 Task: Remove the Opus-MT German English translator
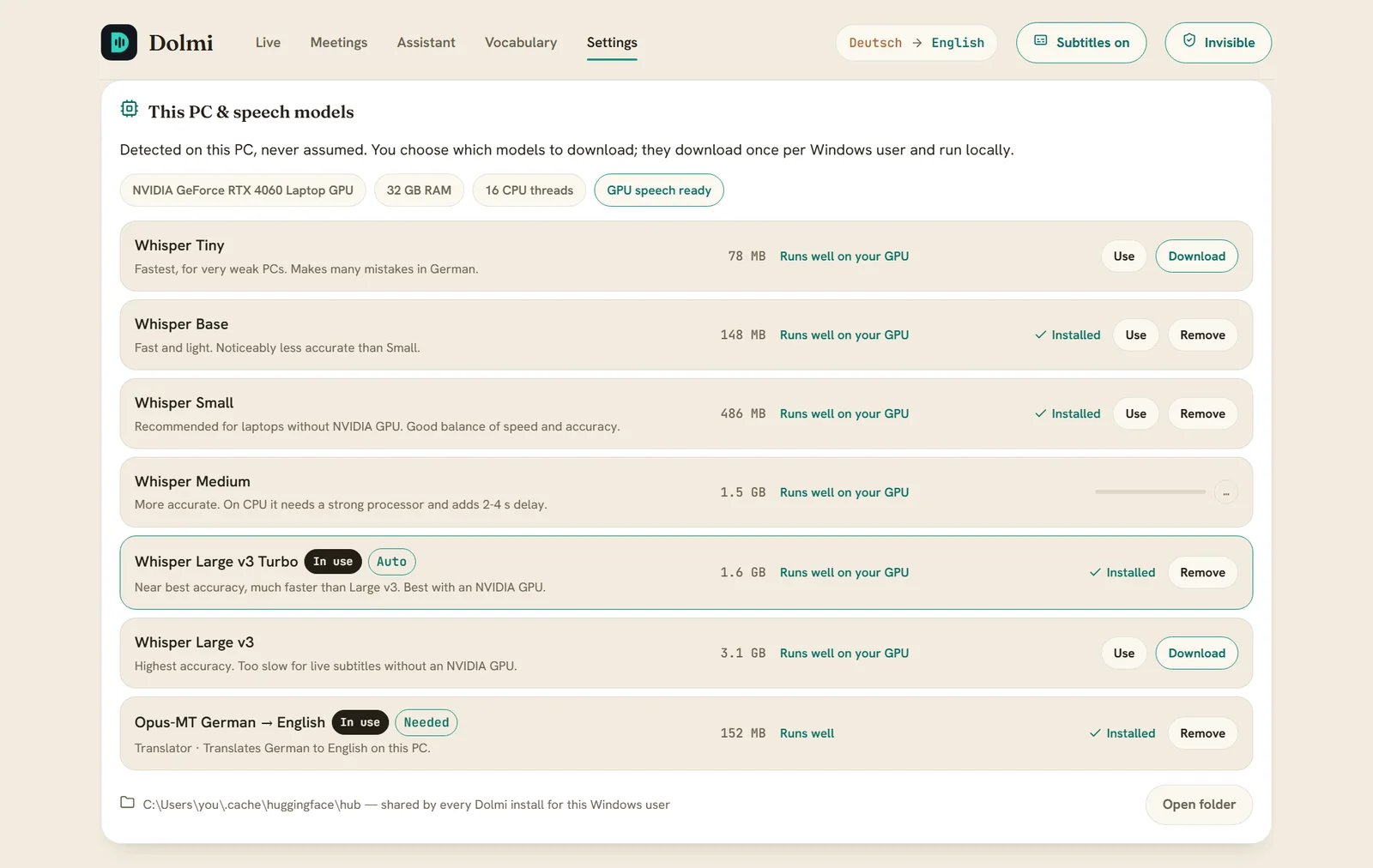(1202, 733)
